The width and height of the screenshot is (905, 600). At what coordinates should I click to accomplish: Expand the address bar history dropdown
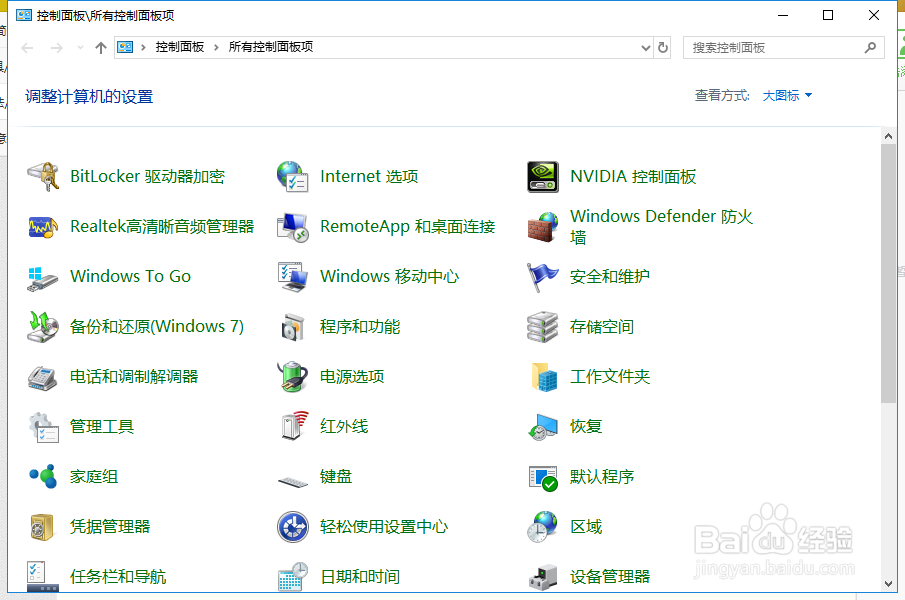(x=646, y=48)
